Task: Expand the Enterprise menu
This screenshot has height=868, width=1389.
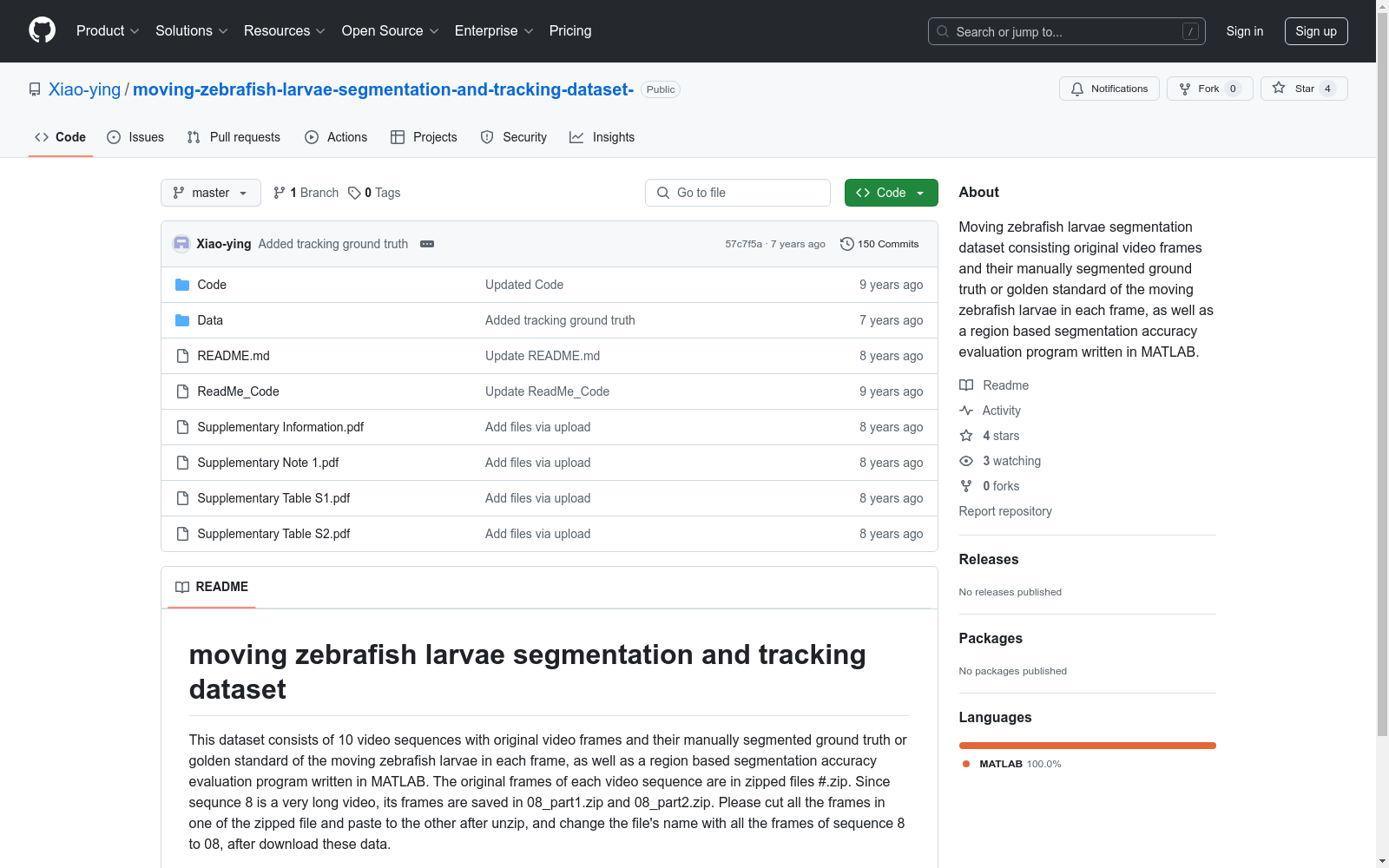Action: (495, 30)
